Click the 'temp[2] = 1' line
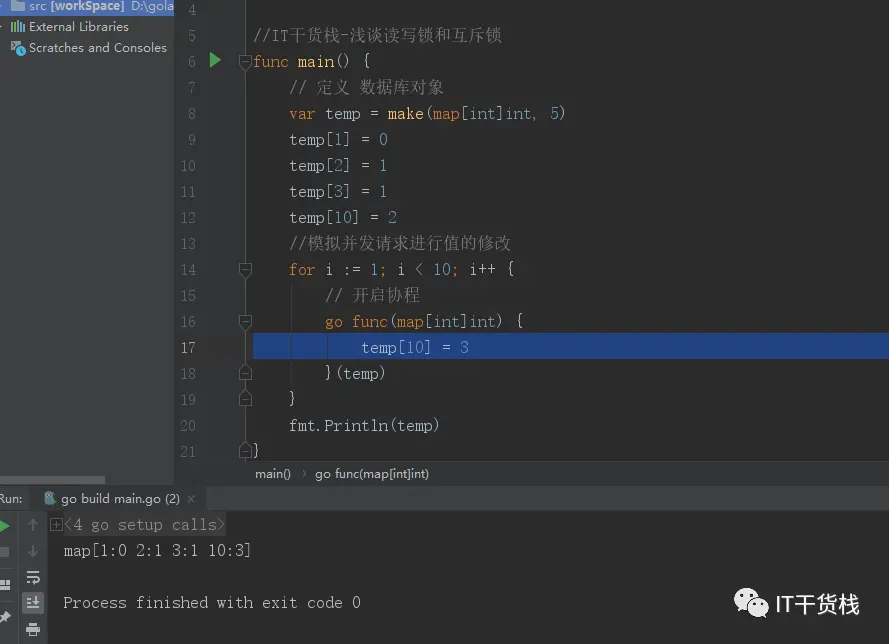889x644 pixels. pyautogui.click(x=338, y=166)
